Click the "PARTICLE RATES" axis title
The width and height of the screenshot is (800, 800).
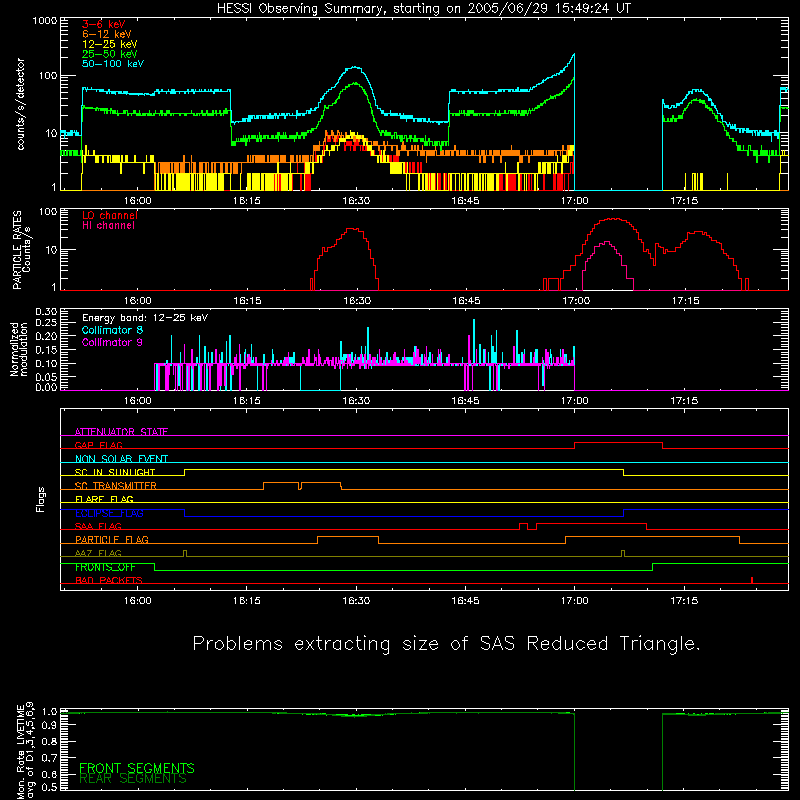pos(17,250)
